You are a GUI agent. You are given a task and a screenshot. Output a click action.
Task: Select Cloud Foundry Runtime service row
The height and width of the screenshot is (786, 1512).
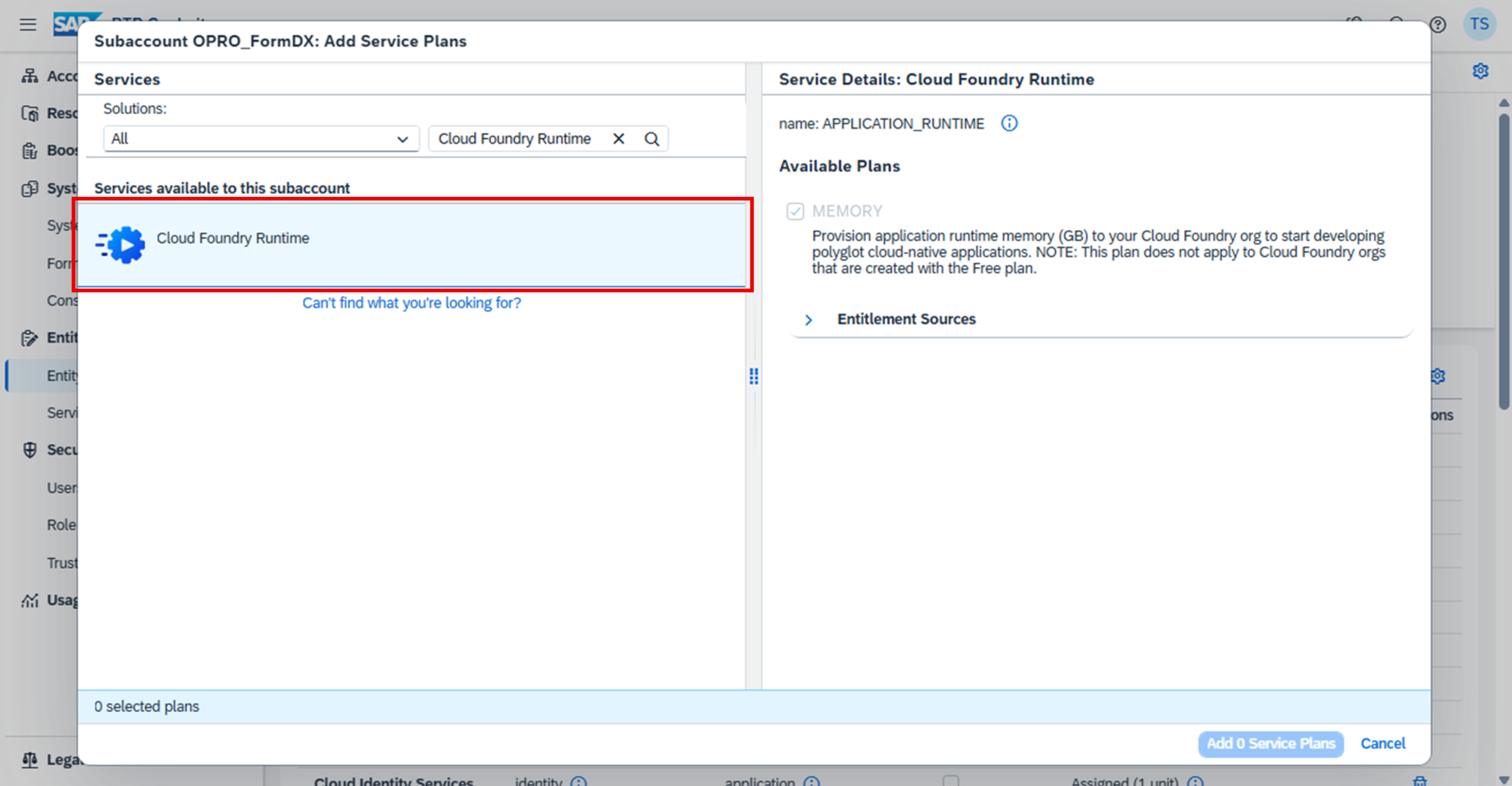pyautogui.click(x=411, y=244)
